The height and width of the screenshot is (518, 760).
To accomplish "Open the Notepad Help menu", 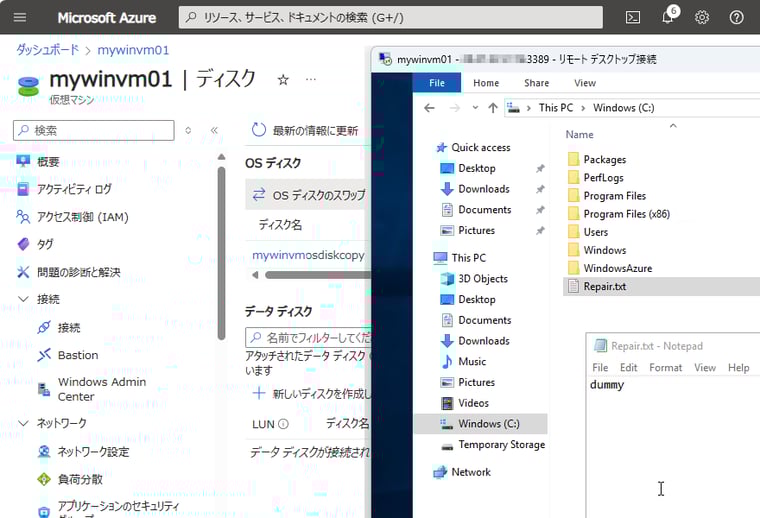I will (x=738, y=368).
